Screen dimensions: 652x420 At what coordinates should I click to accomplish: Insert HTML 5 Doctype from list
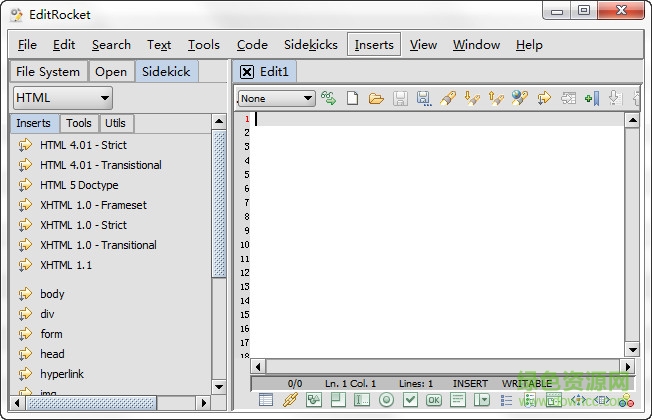coord(79,185)
